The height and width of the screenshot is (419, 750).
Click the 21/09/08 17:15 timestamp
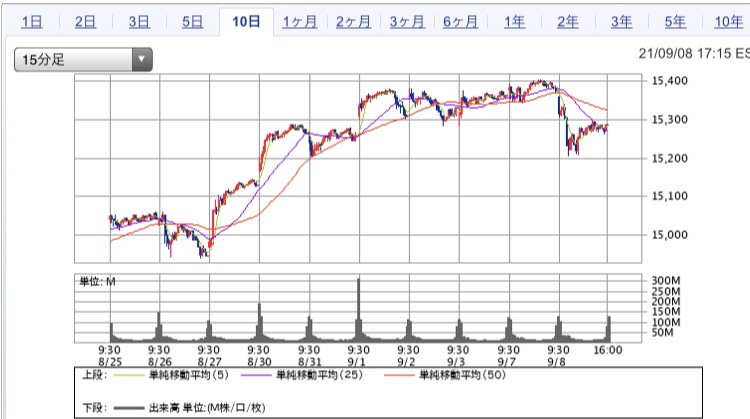[x=694, y=53]
